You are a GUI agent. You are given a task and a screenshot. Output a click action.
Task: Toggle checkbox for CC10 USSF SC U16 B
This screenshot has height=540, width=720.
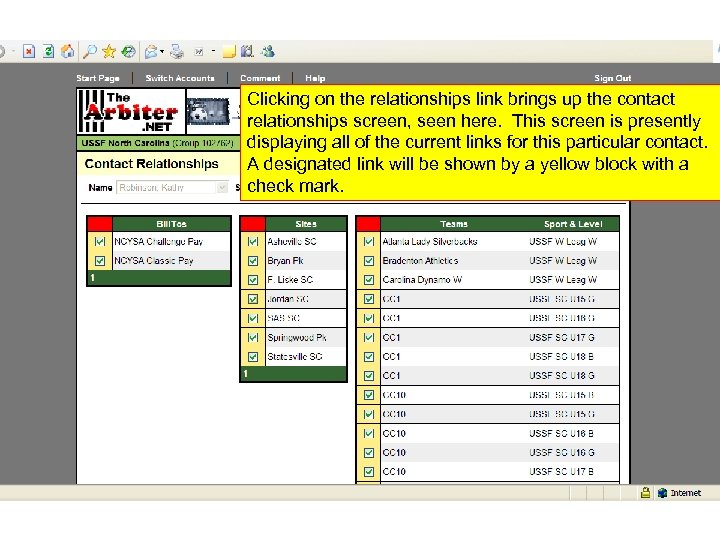pos(369,433)
